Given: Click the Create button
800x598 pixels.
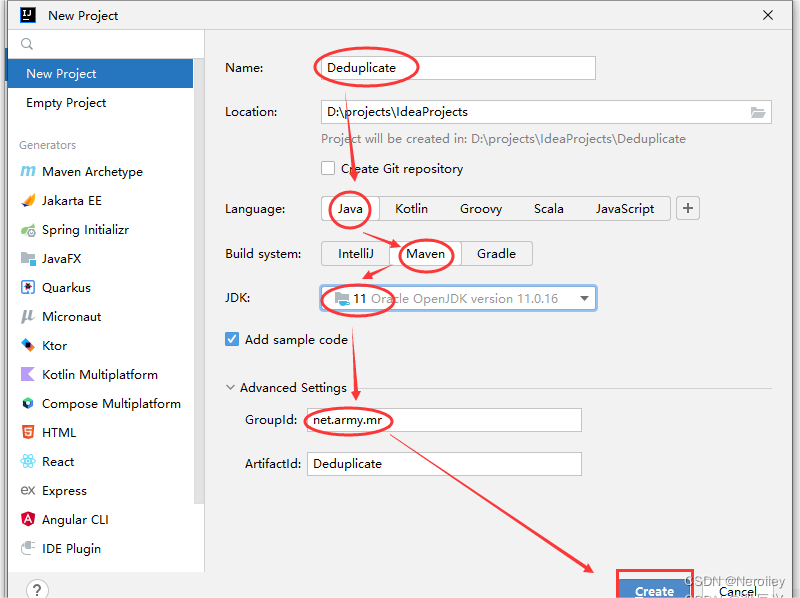Looking at the screenshot, I should point(654,587).
